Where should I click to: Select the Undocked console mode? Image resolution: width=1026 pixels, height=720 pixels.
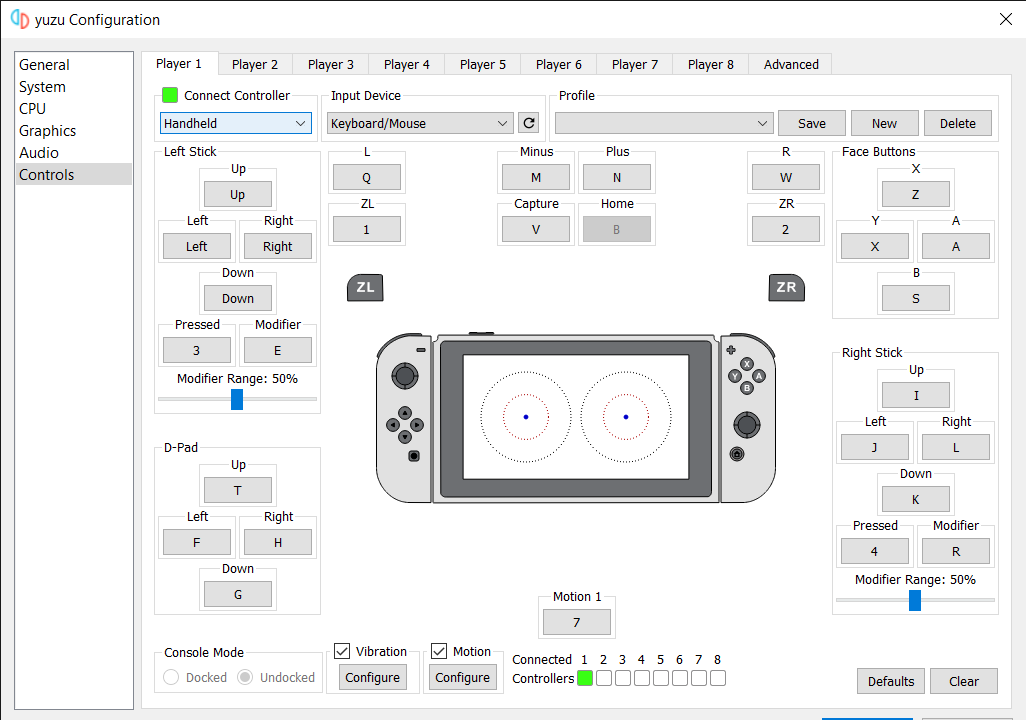coord(276,677)
